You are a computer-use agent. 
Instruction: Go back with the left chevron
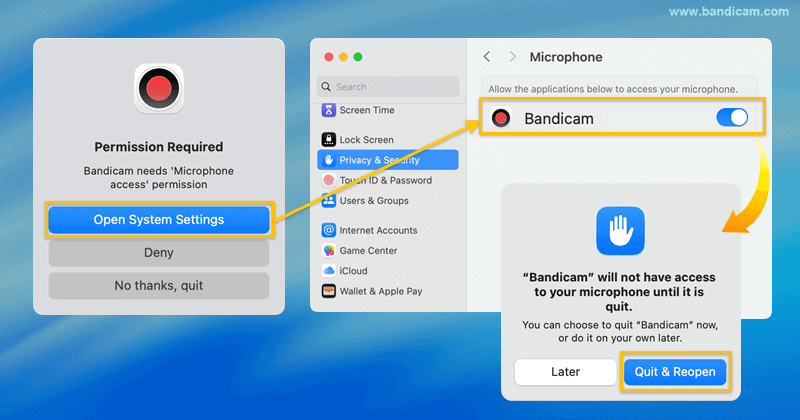coord(487,57)
